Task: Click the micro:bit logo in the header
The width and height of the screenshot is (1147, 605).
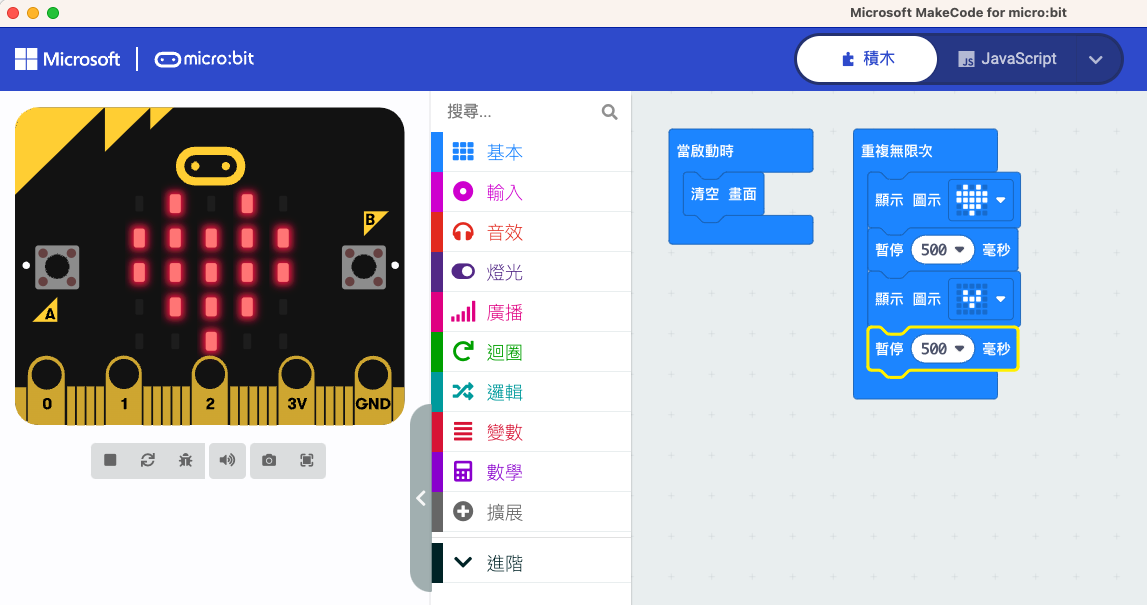Action: 205,59
